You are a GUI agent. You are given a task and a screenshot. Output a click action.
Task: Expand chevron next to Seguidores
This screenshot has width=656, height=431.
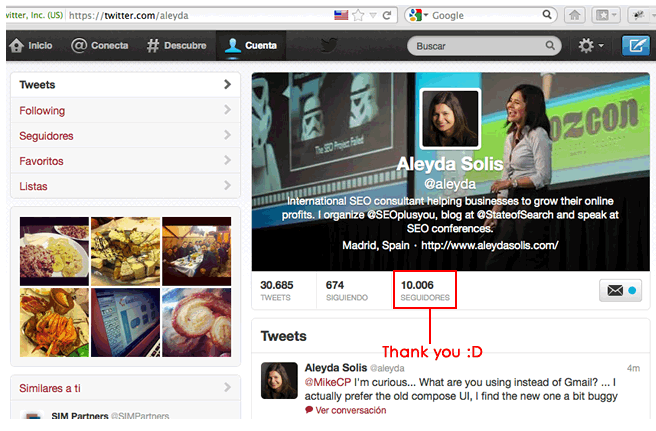tap(227, 135)
